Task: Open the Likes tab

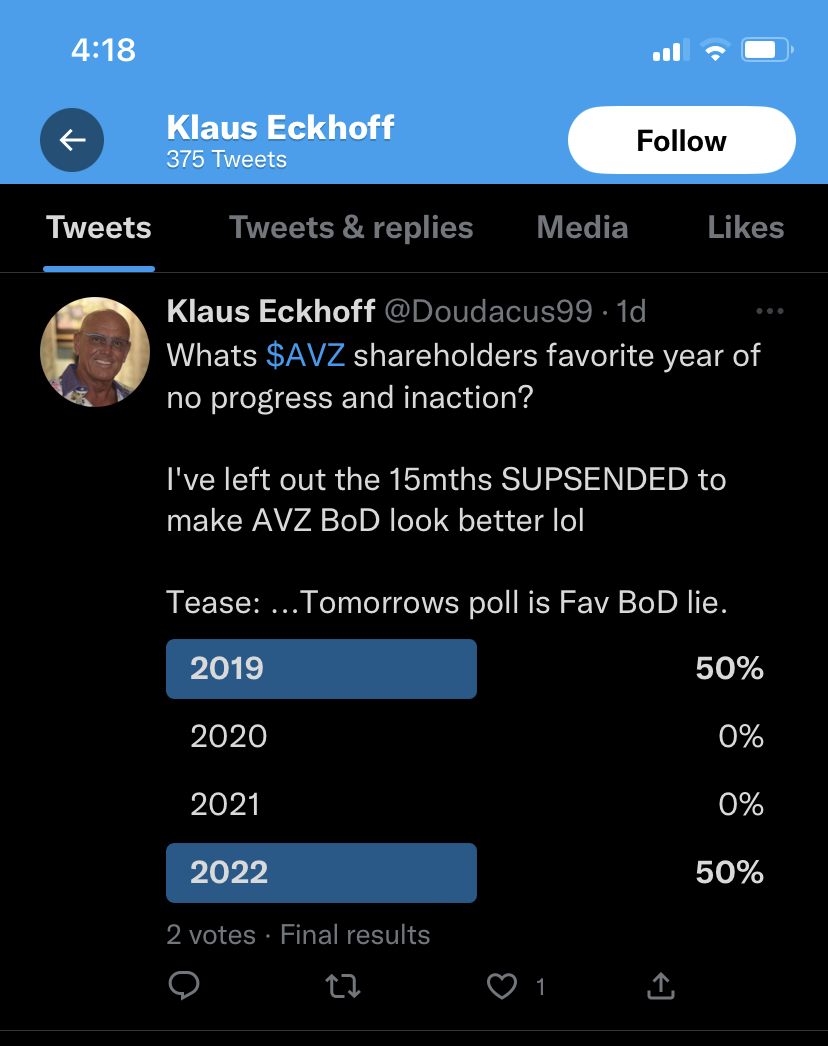Action: (745, 228)
